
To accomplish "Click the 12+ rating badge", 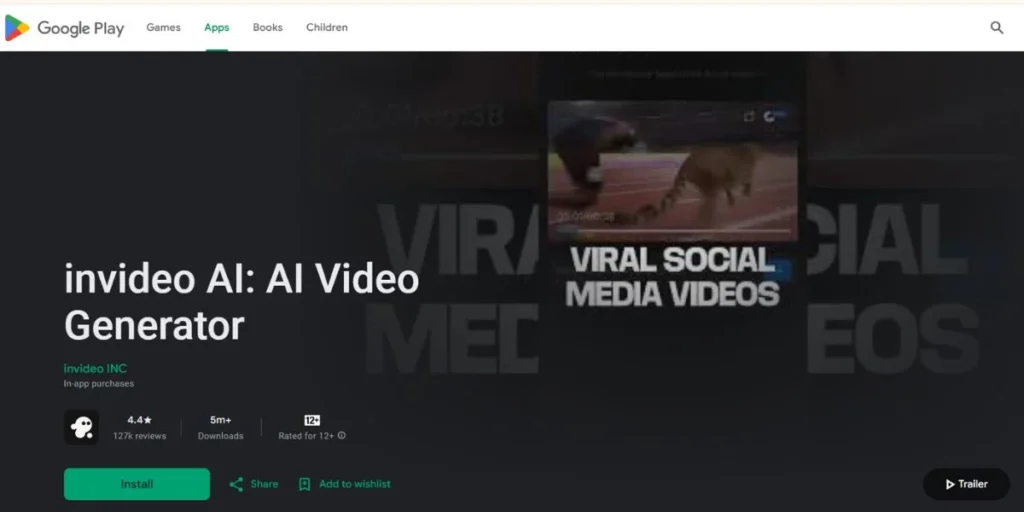I will click(312, 420).
